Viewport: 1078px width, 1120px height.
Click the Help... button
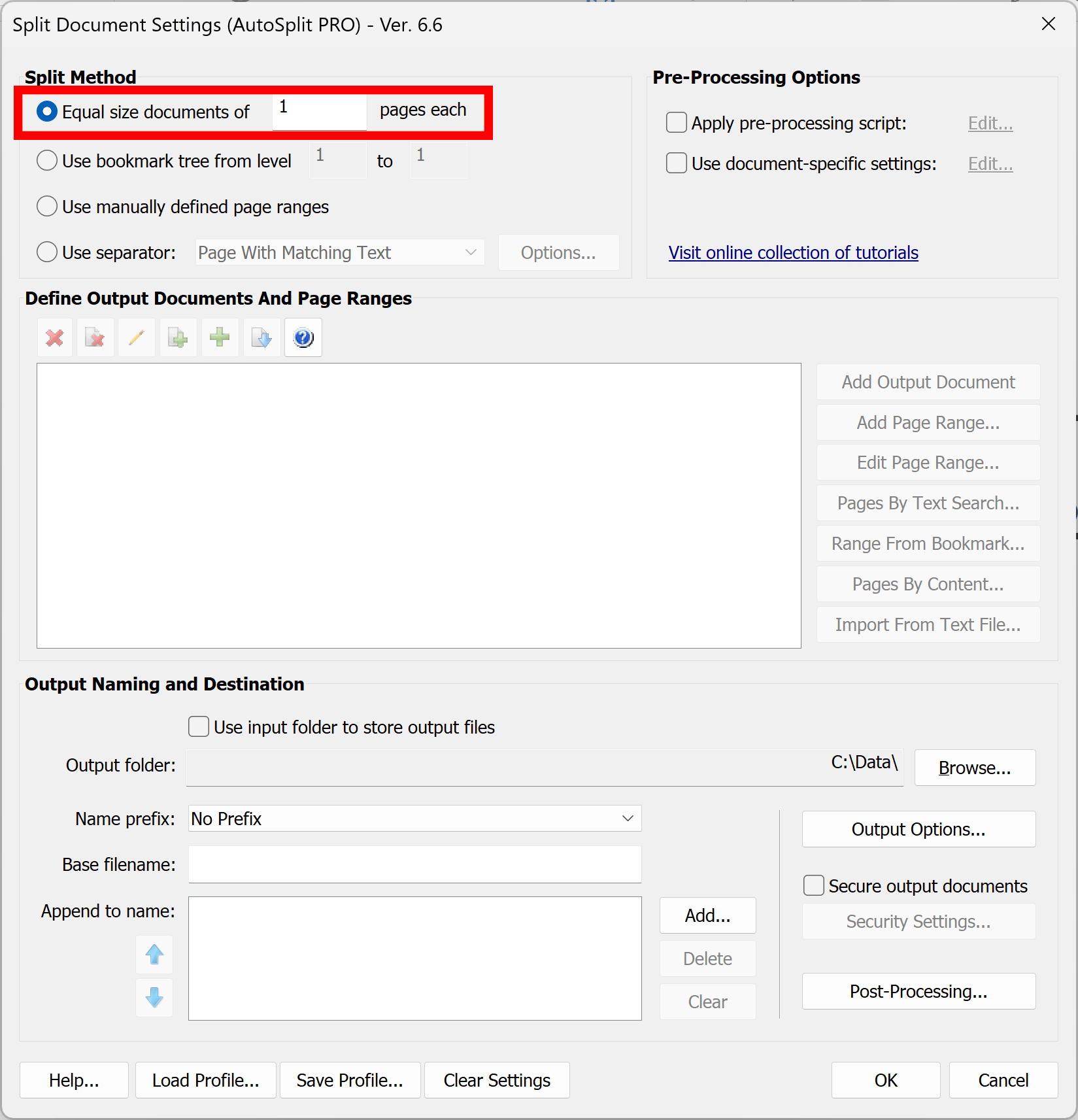[74, 1080]
